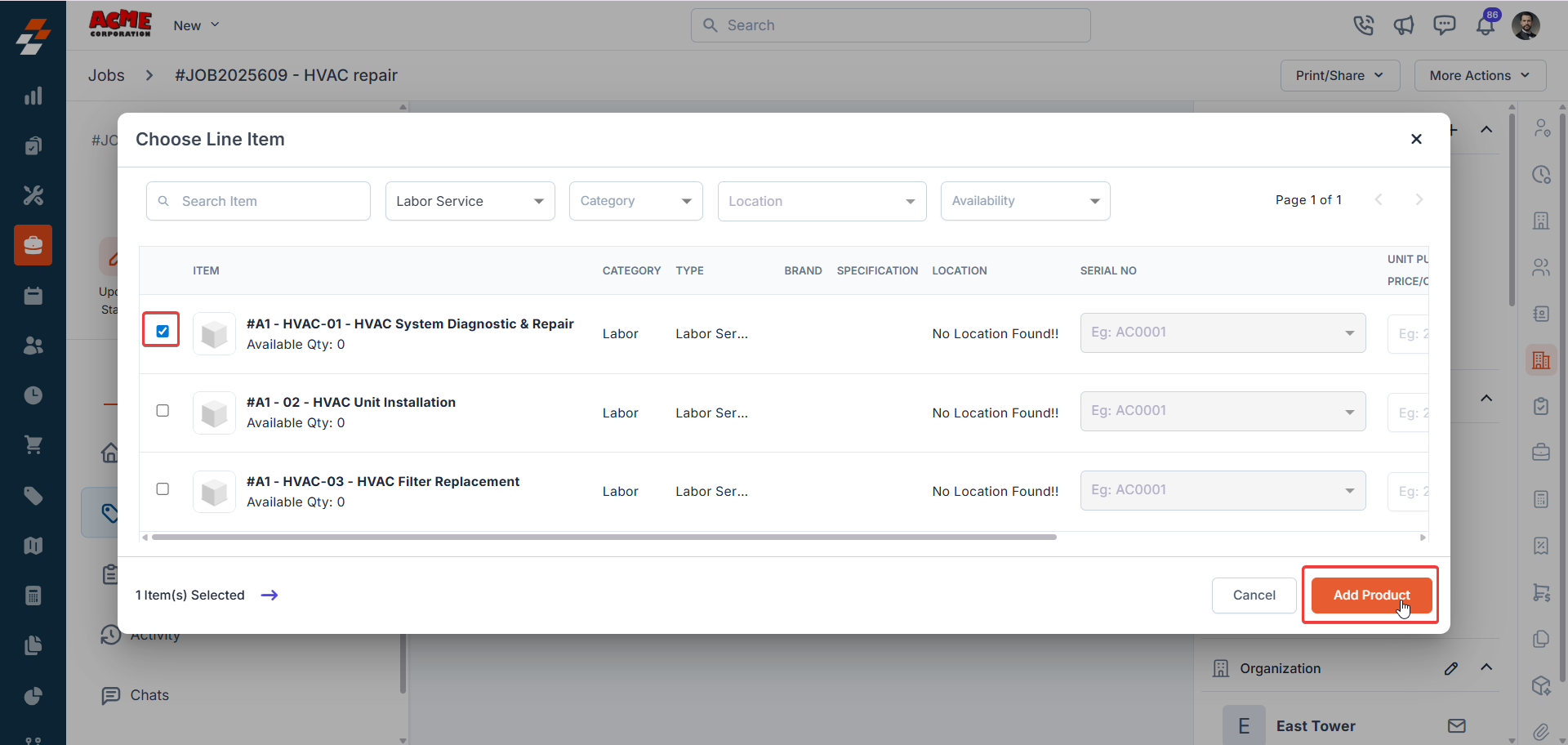1568x745 pixels.
Task: Close the Choose Line Item dialog
Action: 1416,139
